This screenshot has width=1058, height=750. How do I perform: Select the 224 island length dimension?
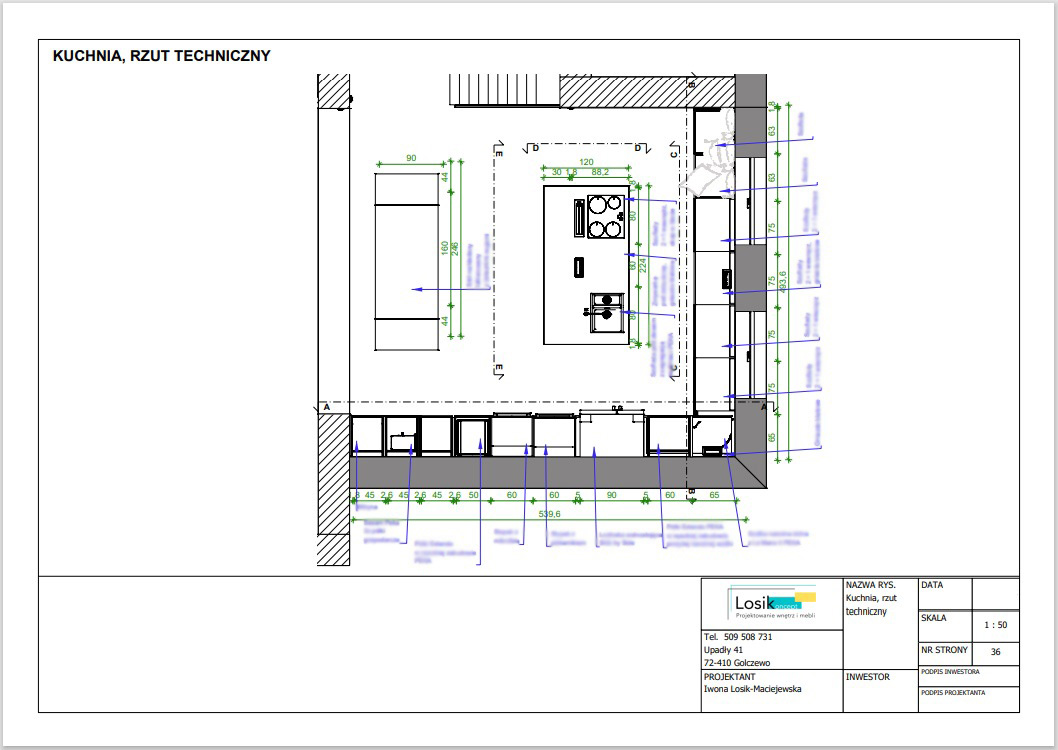[644, 265]
